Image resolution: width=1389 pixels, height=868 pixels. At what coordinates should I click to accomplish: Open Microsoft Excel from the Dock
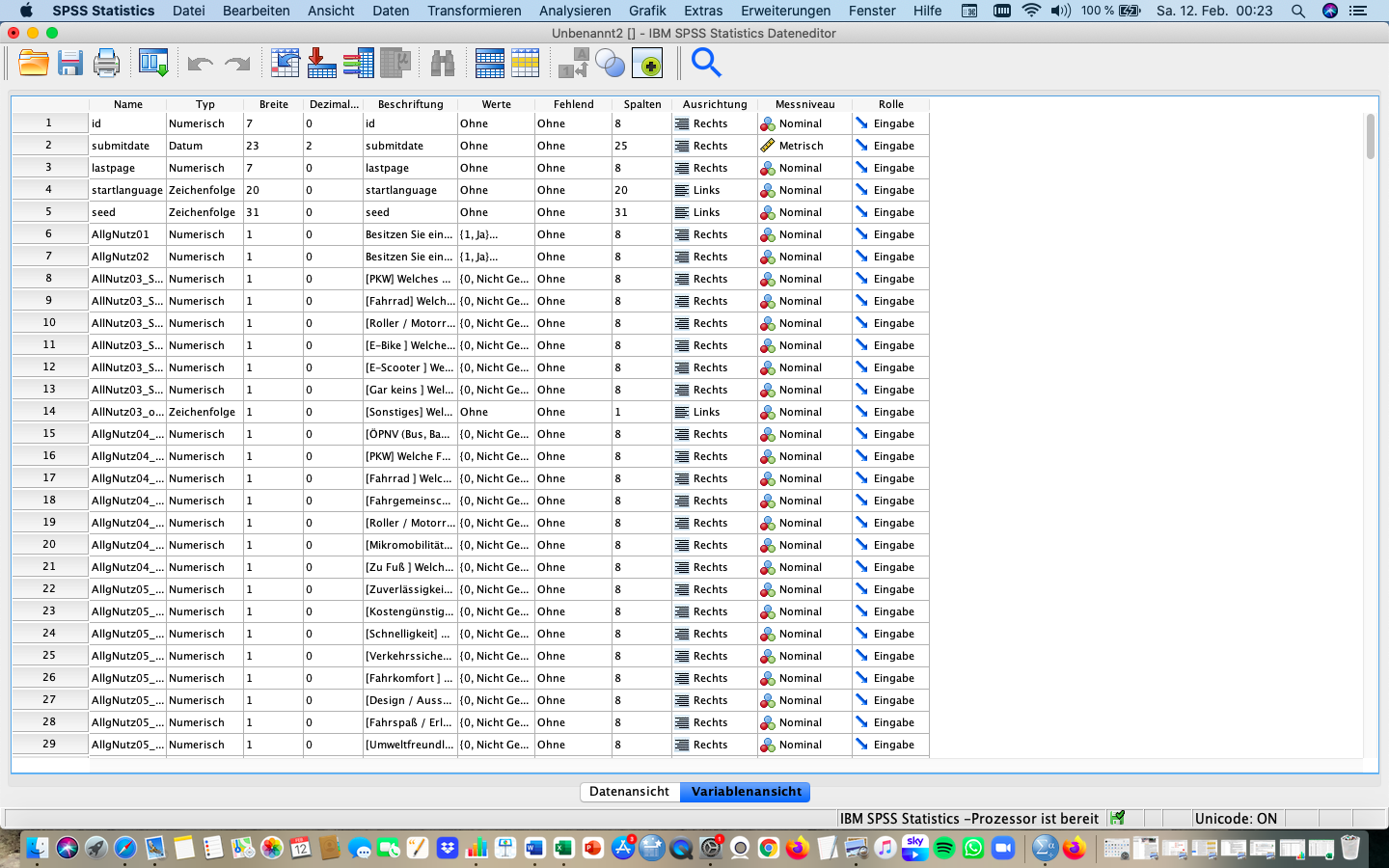tap(564, 848)
